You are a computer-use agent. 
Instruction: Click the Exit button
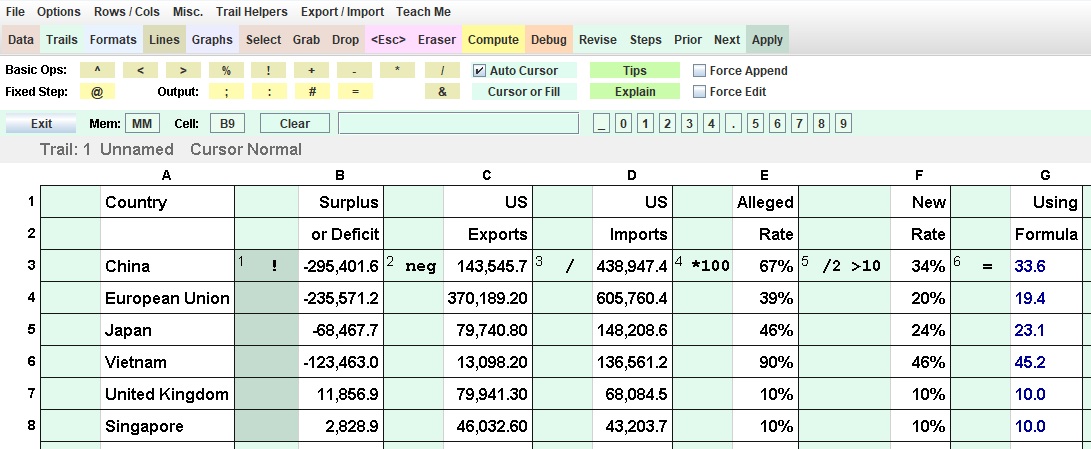(x=41, y=124)
